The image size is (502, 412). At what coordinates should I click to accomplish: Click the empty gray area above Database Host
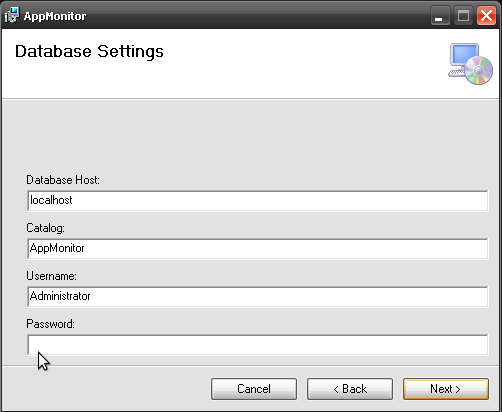coord(251,137)
